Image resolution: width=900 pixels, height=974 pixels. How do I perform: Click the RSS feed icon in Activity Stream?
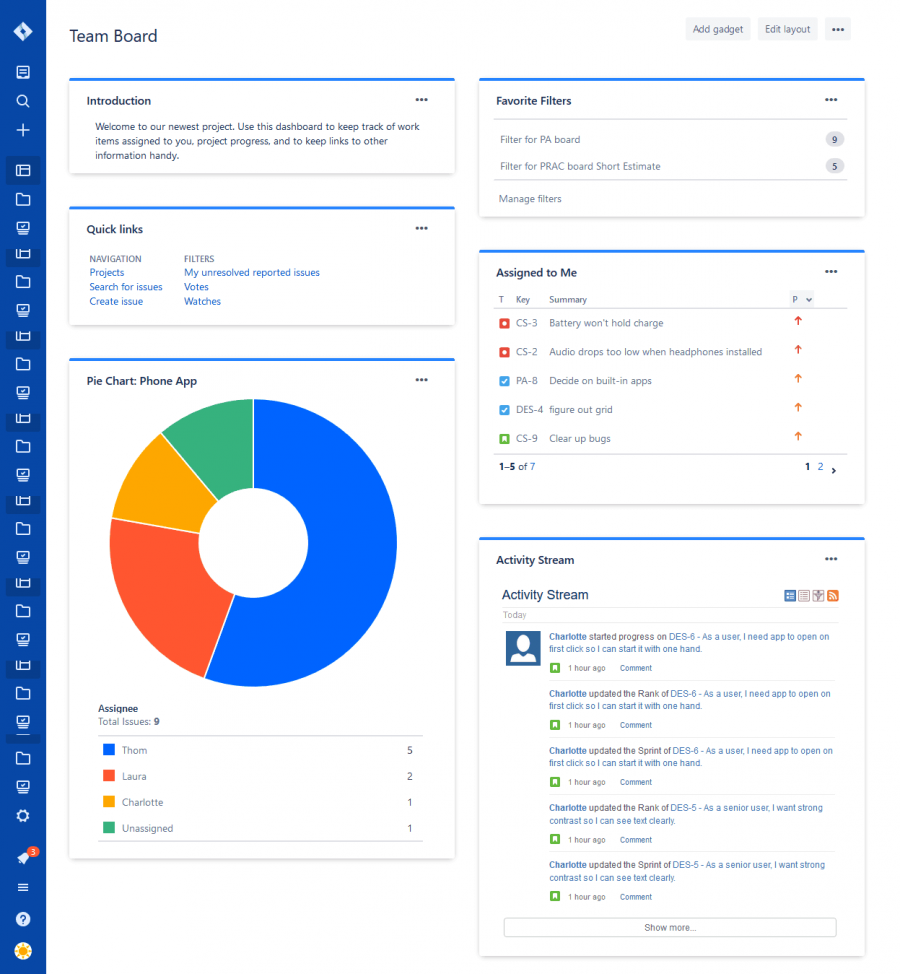[833, 595]
